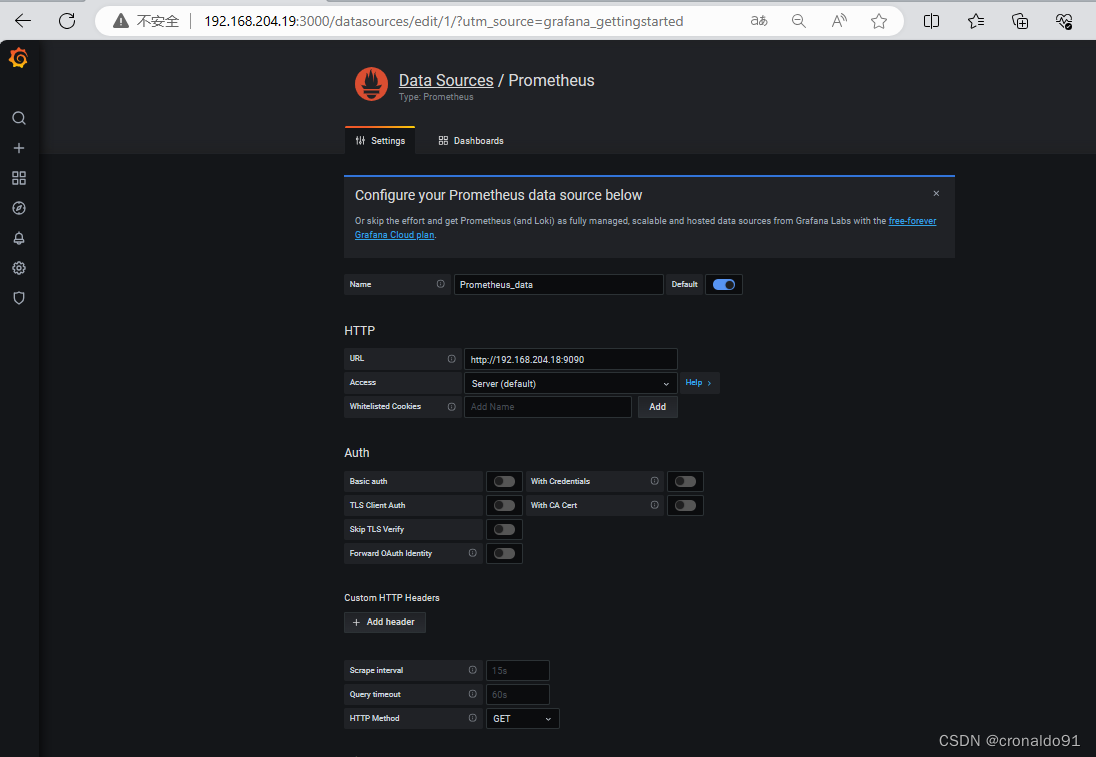Screen dimensions: 1096x757
Task: Open the HTTP Method GET dropdown
Action: click(x=522, y=719)
